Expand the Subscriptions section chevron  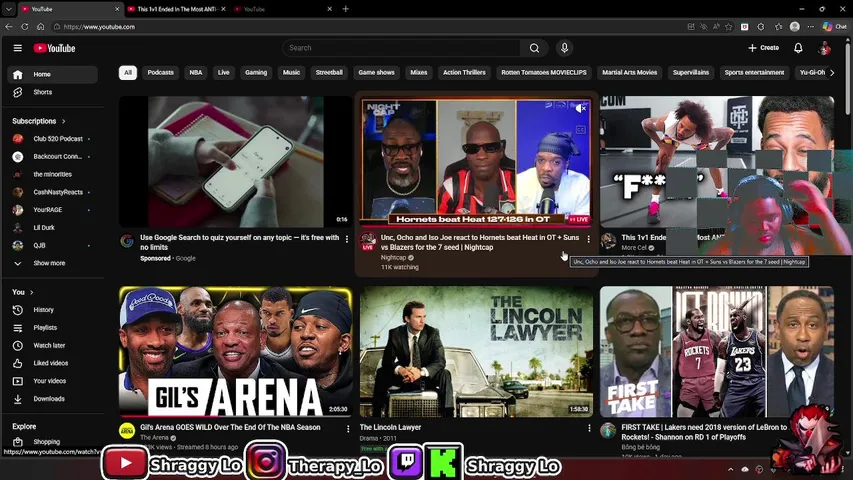pyautogui.click(x=64, y=121)
